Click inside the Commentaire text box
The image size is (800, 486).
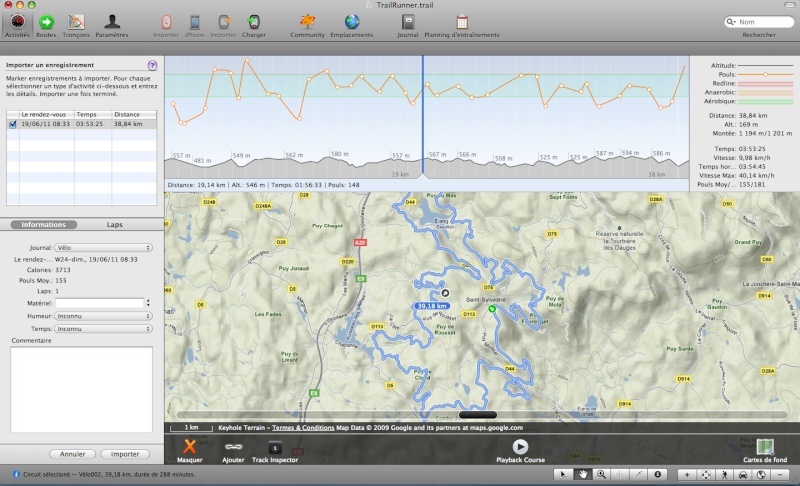[x=82, y=390]
